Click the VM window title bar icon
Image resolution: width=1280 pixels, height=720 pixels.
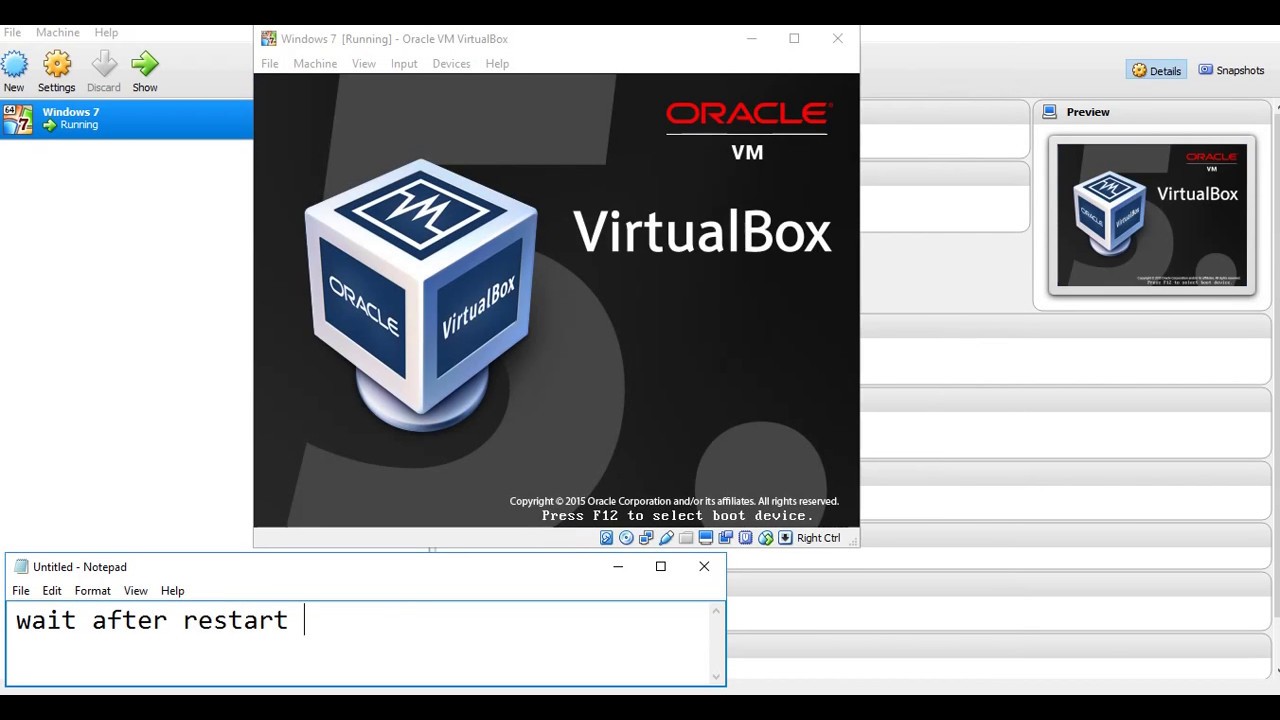[268, 39]
